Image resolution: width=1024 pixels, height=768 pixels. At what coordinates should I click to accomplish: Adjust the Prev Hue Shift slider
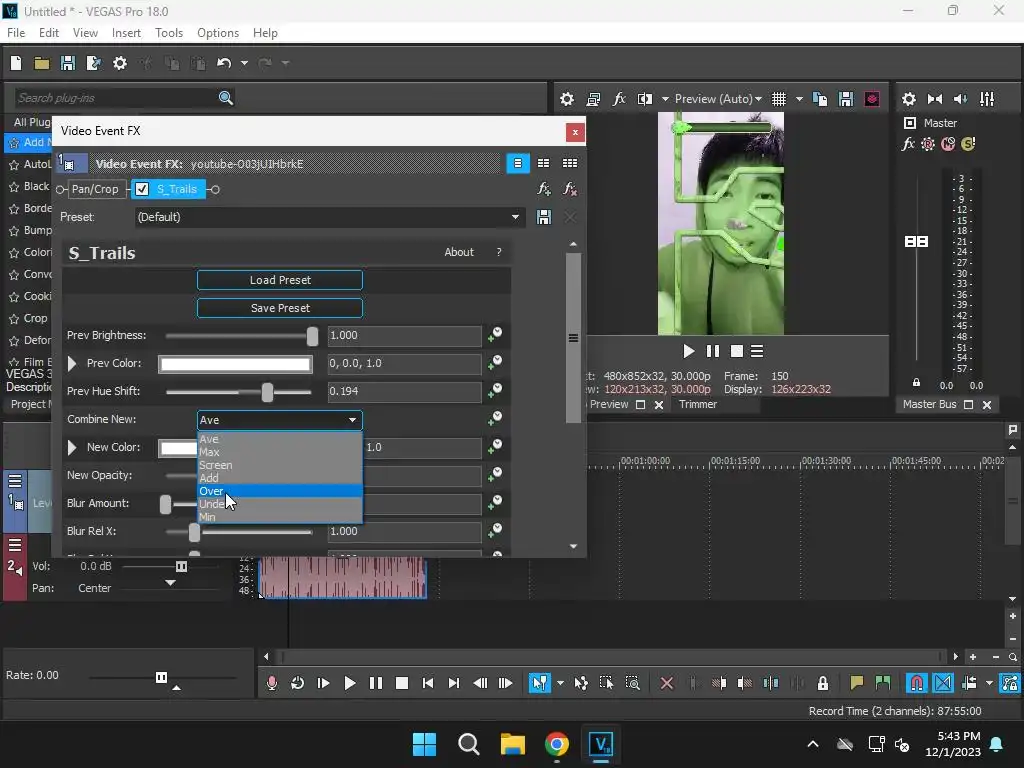267,392
